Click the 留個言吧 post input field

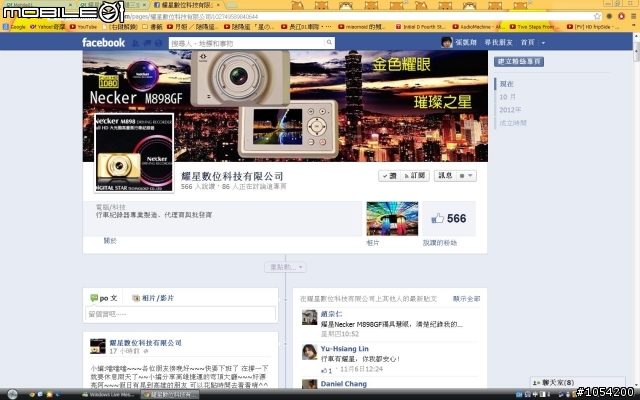pyautogui.click(x=181, y=314)
